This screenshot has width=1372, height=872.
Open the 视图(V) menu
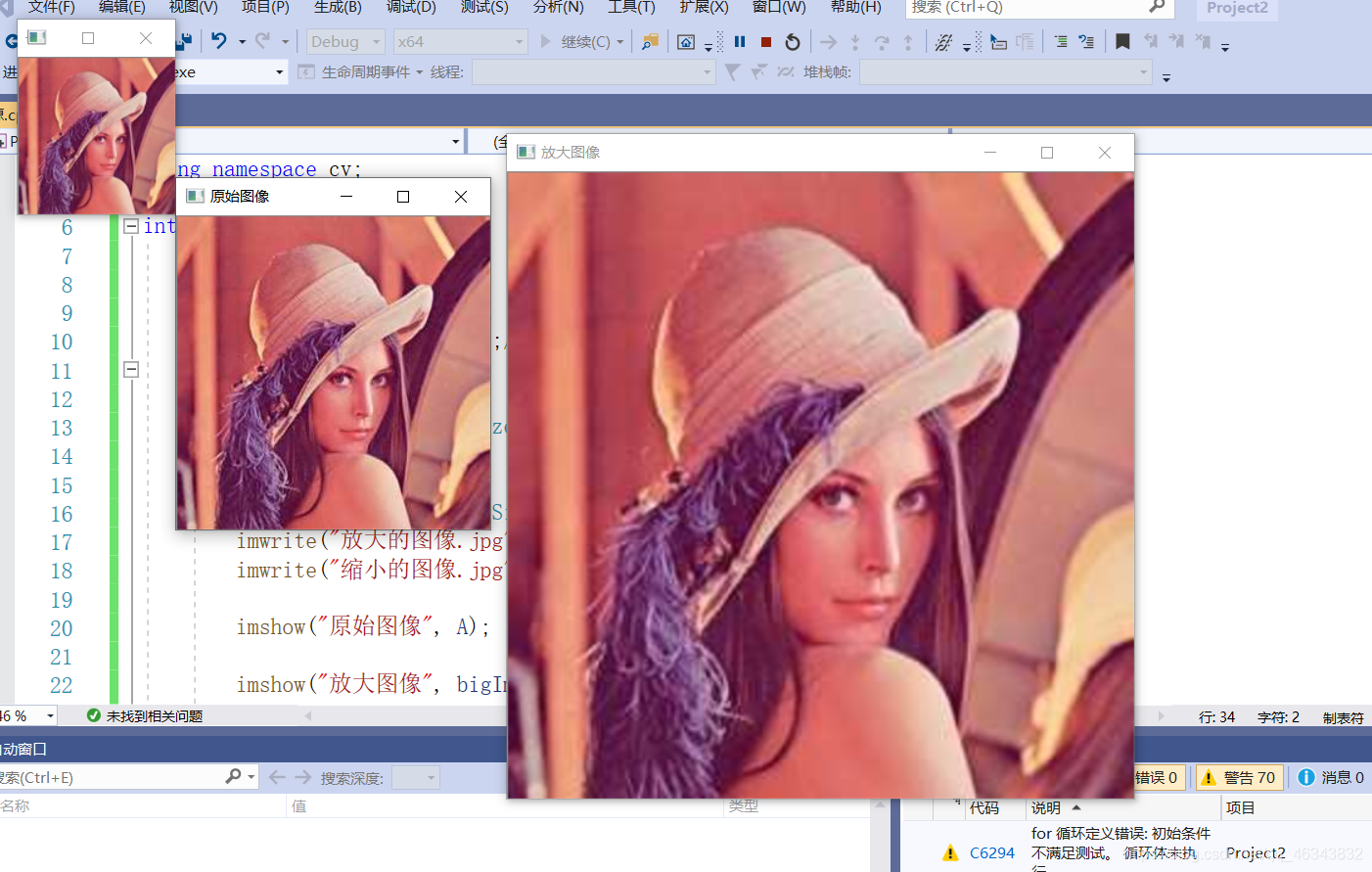pyautogui.click(x=193, y=7)
